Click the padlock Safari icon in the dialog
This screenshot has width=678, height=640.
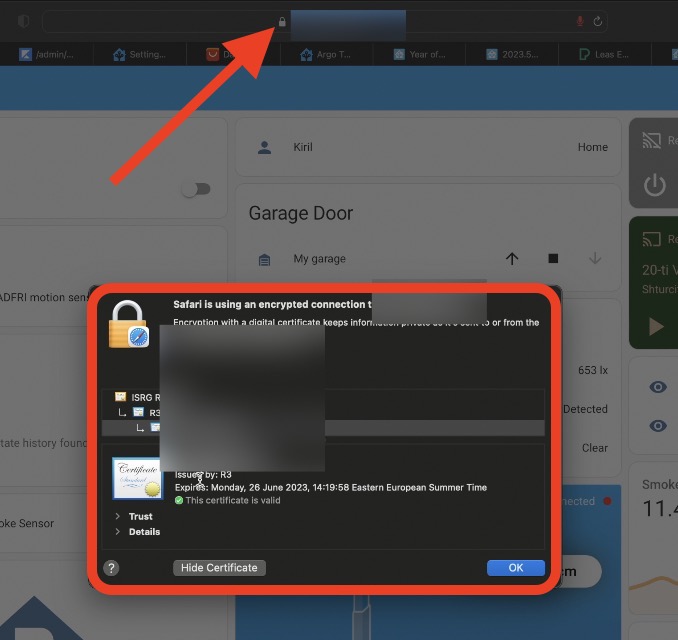tap(128, 324)
